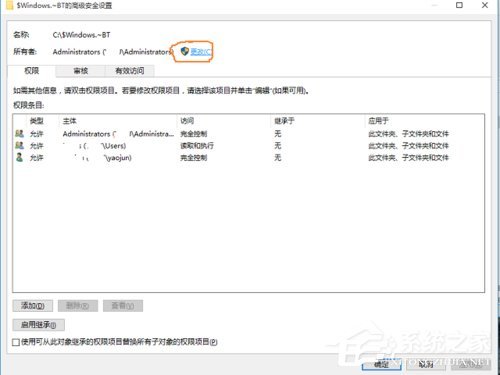Screen dimensions: 500x375
Task: Open the 审核 tab
Action: pyautogui.click(x=80, y=71)
